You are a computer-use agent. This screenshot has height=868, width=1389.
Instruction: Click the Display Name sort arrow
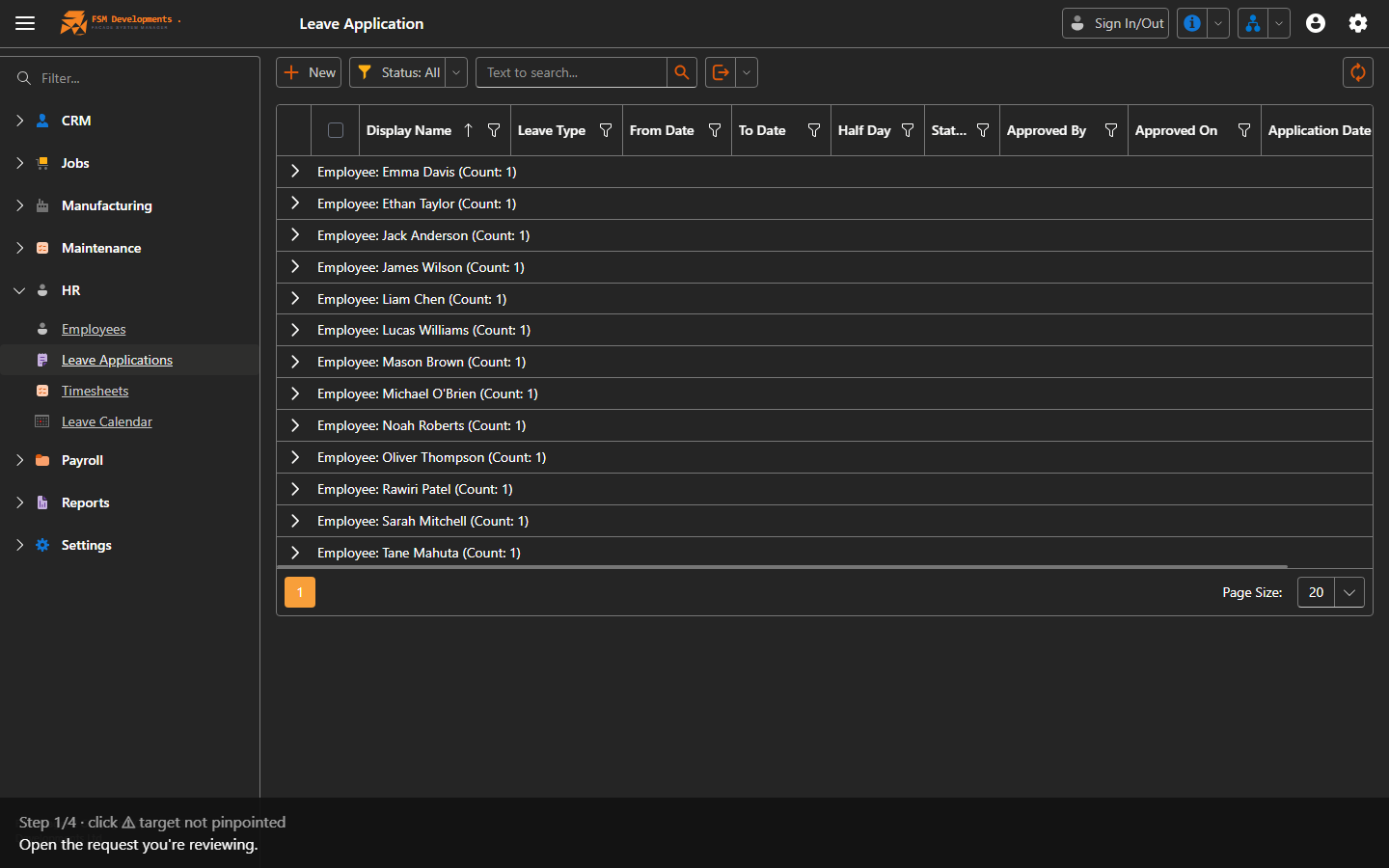tap(468, 130)
